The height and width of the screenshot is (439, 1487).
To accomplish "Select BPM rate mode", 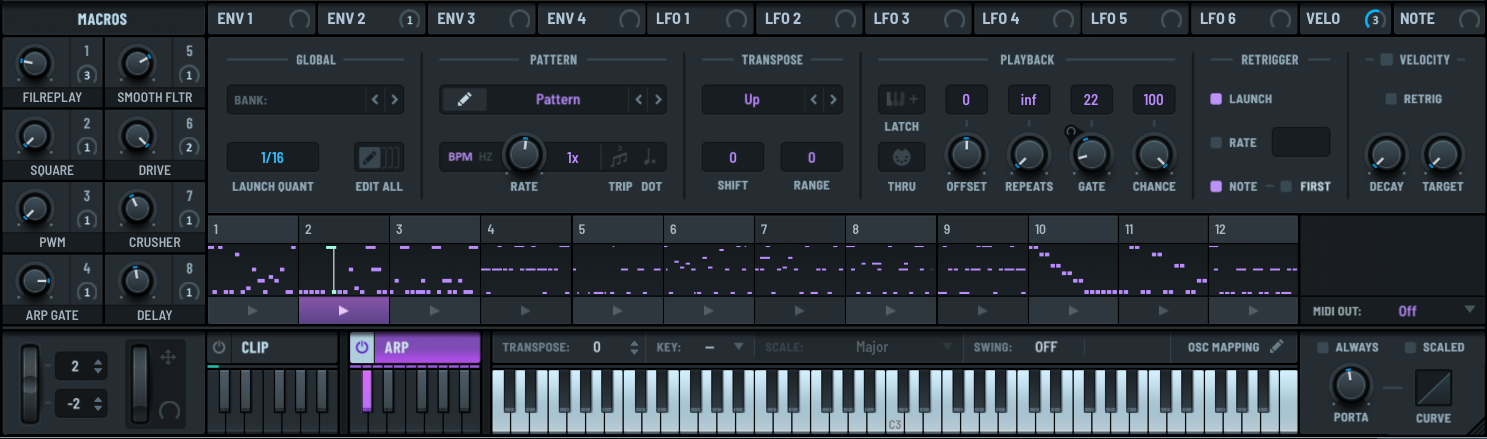I will tap(460, 157).
